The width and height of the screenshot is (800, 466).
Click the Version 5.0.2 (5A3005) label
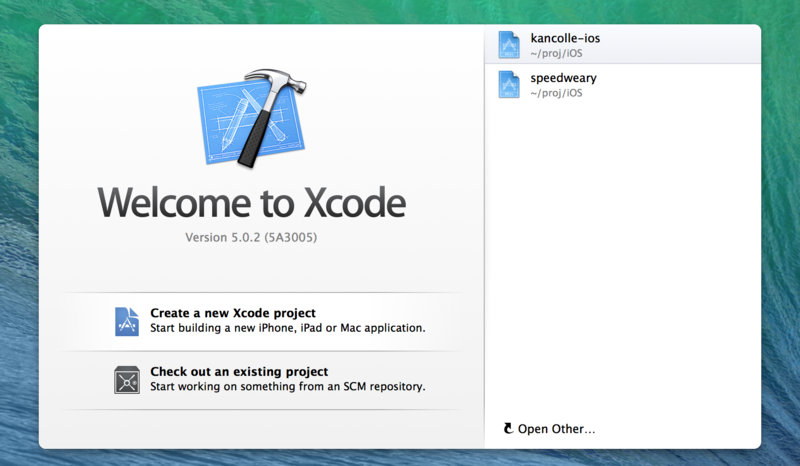(251, 237)
